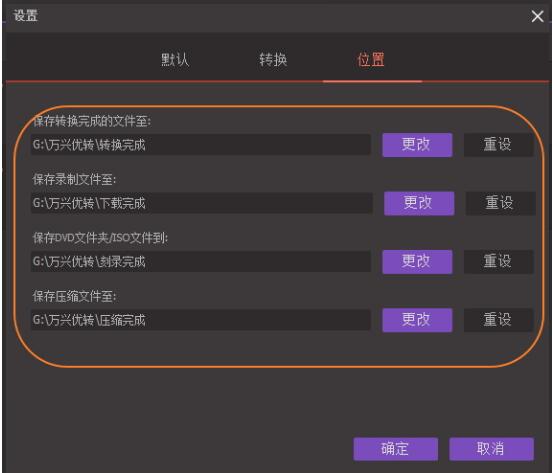Click the 保存压缩文件至 label
Image resolution: width=553 pixels, height=473 pixels.
coord(74,296)
